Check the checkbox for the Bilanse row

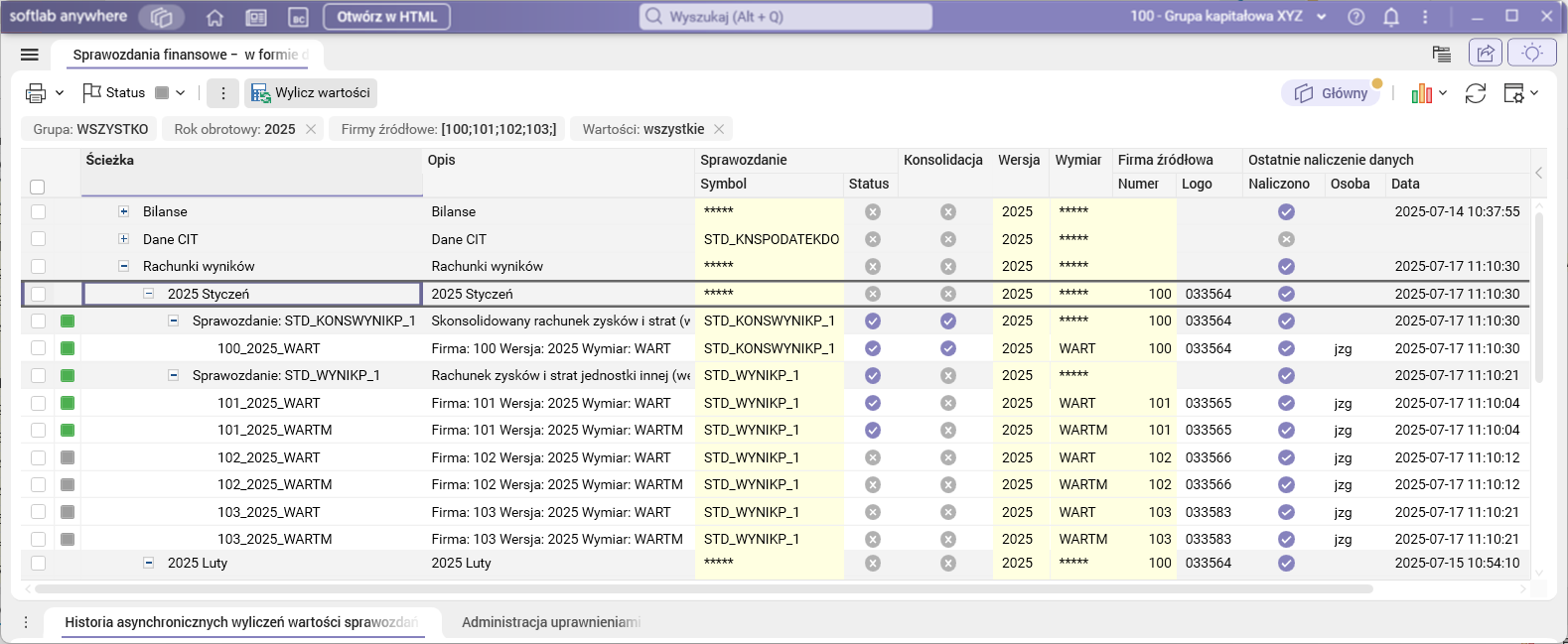[38, 211]
